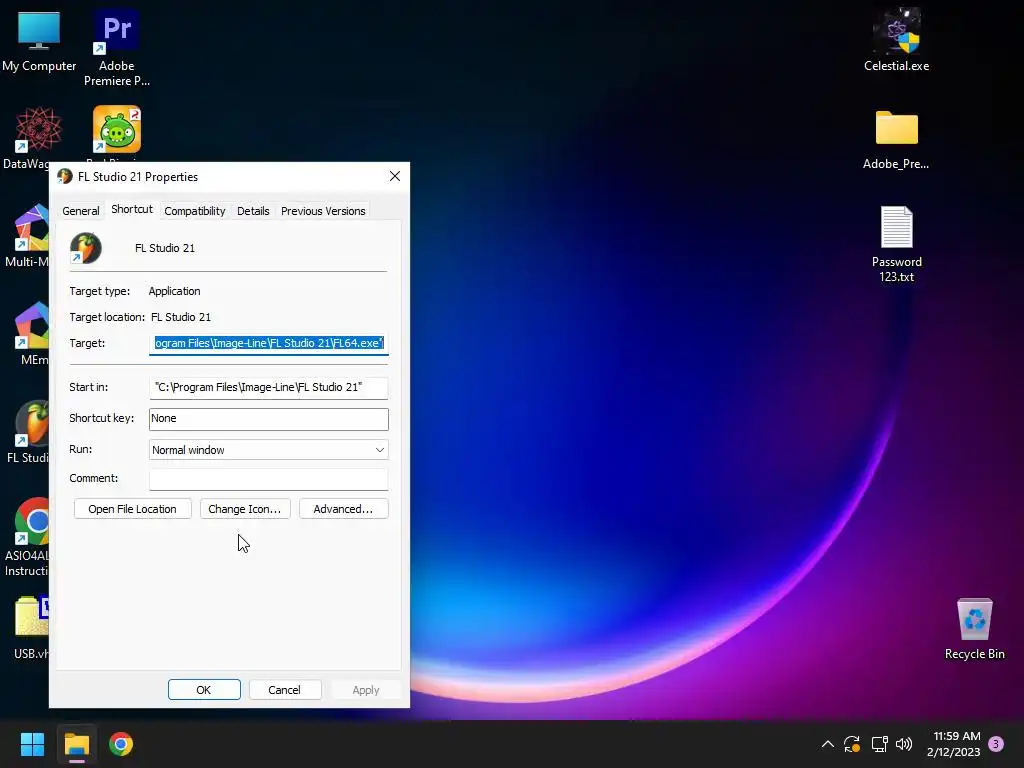Viewport: 1024px width, 768px height.
Task: Click the Apply button
Action: [x=366, y=690]
